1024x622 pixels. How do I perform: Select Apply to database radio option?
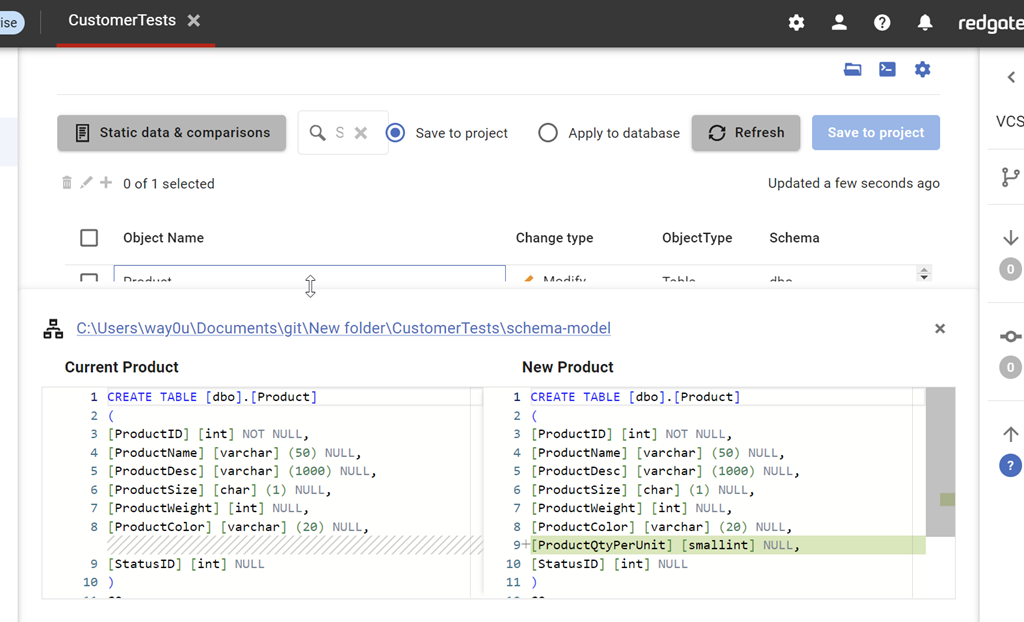click(x=548, y=133)
